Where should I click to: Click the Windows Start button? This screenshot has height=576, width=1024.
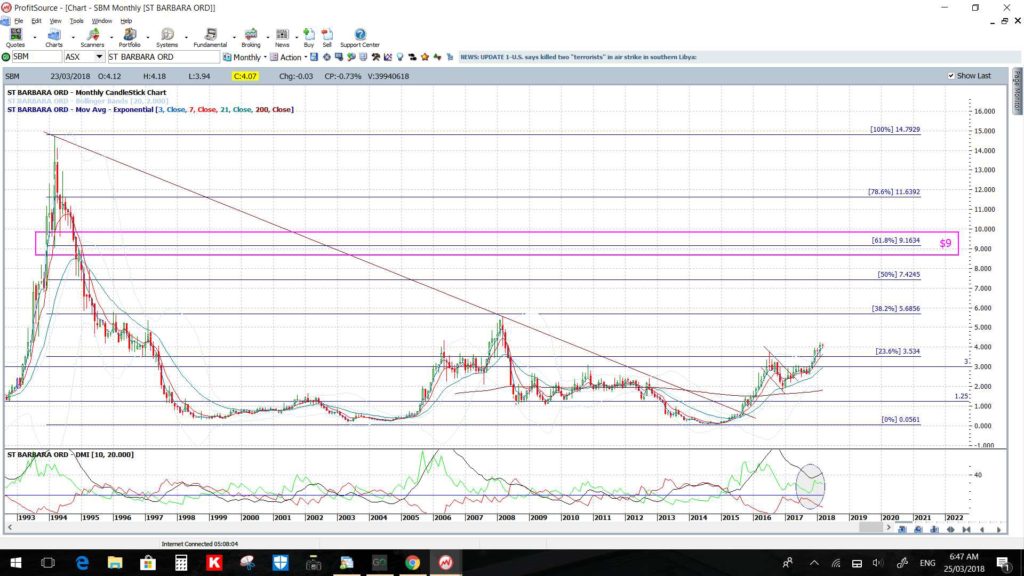point(15,562)
